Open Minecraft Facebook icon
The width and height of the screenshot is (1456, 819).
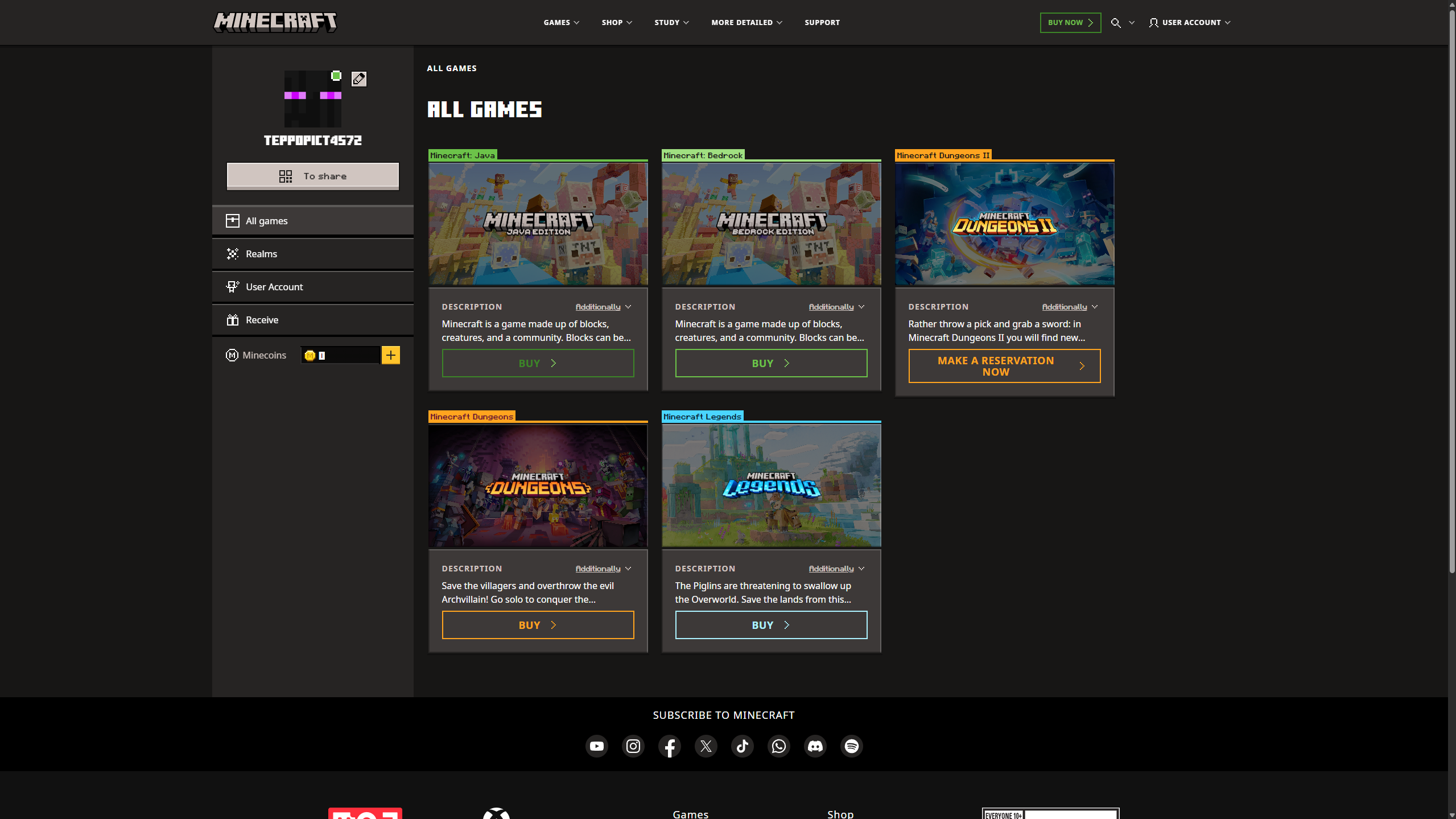point(669,746)
